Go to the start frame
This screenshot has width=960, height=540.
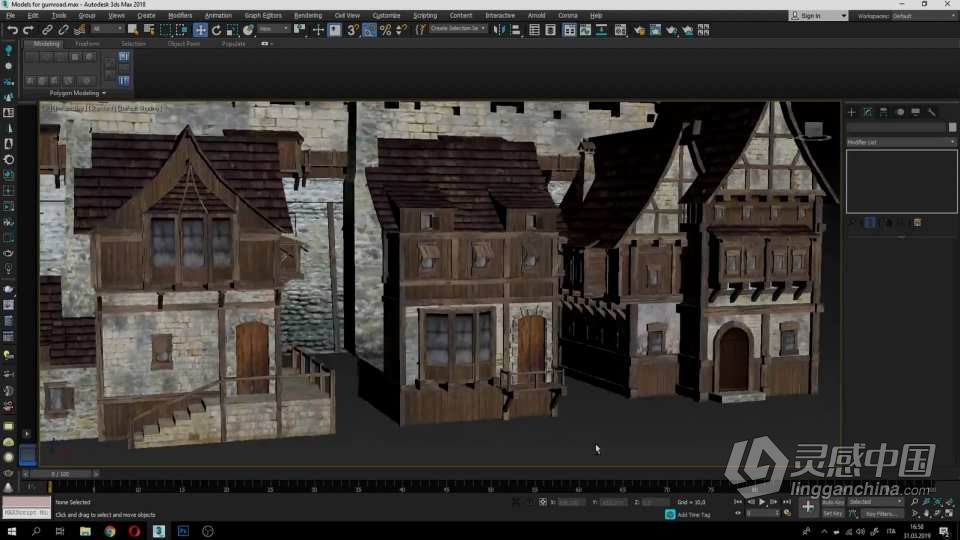coord(738,502)
